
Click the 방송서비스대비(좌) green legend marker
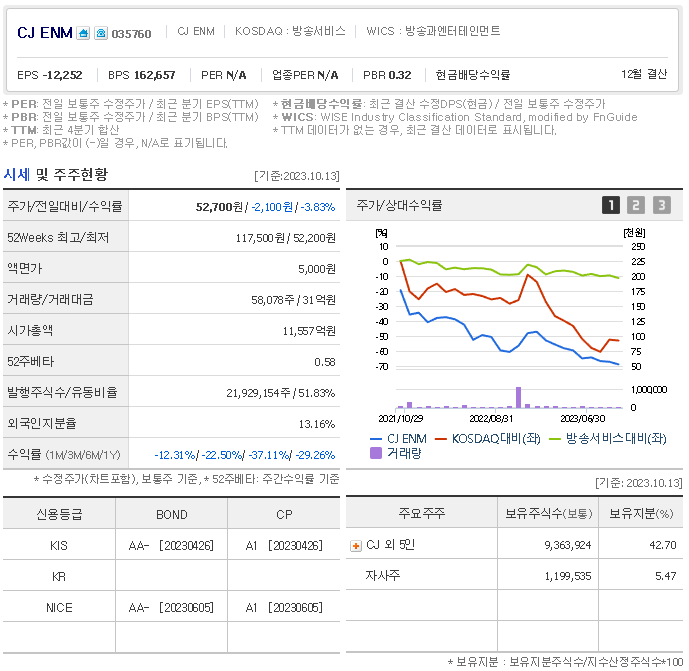point(555,439)
